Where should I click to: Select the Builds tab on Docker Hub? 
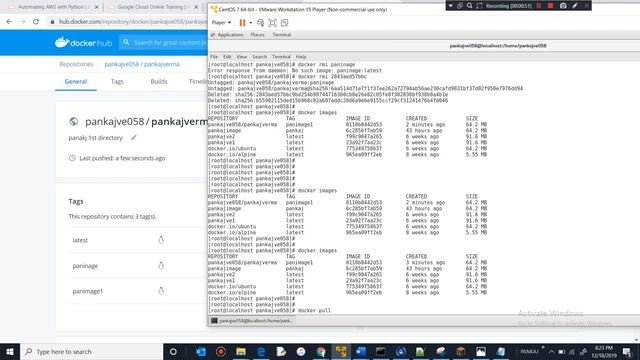point(159,82)
